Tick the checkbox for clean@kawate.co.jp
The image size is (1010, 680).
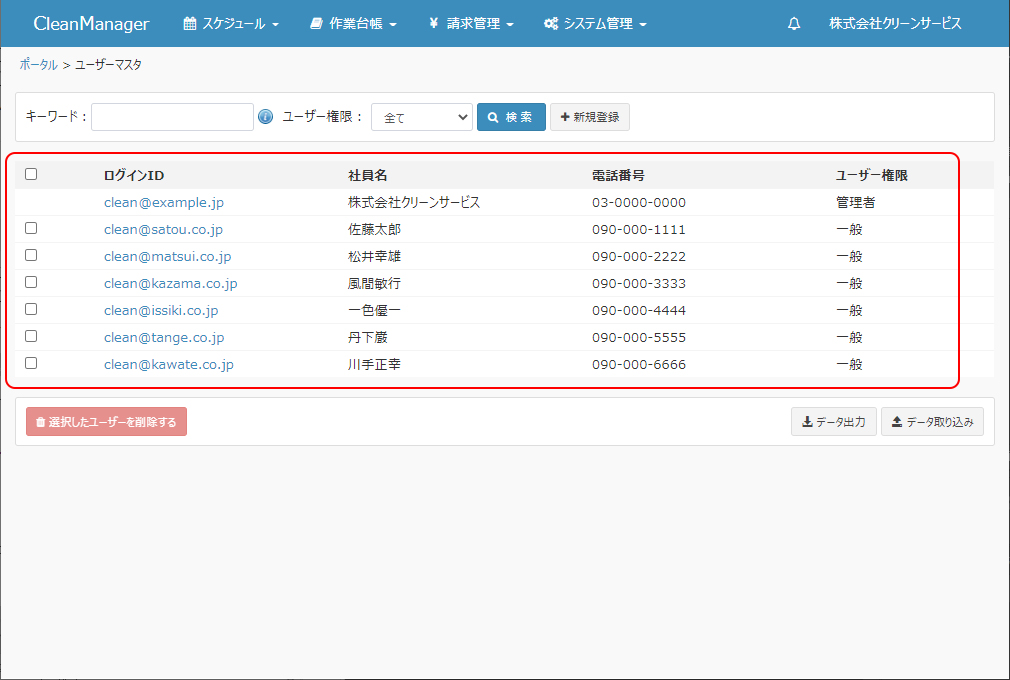31,363
